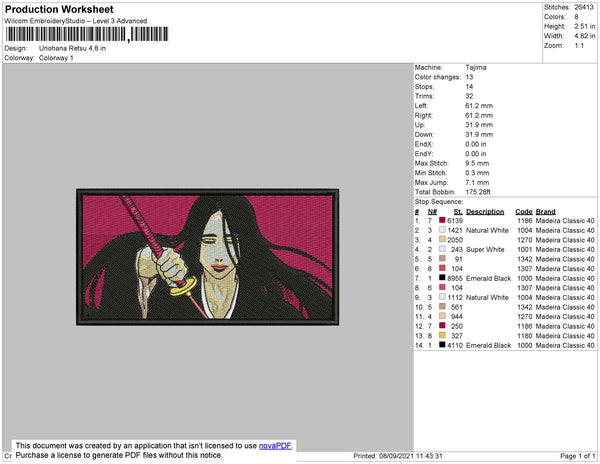Click the N# column header
The image size is (600, 464).
pyautogui.click(x=432, y=212)
